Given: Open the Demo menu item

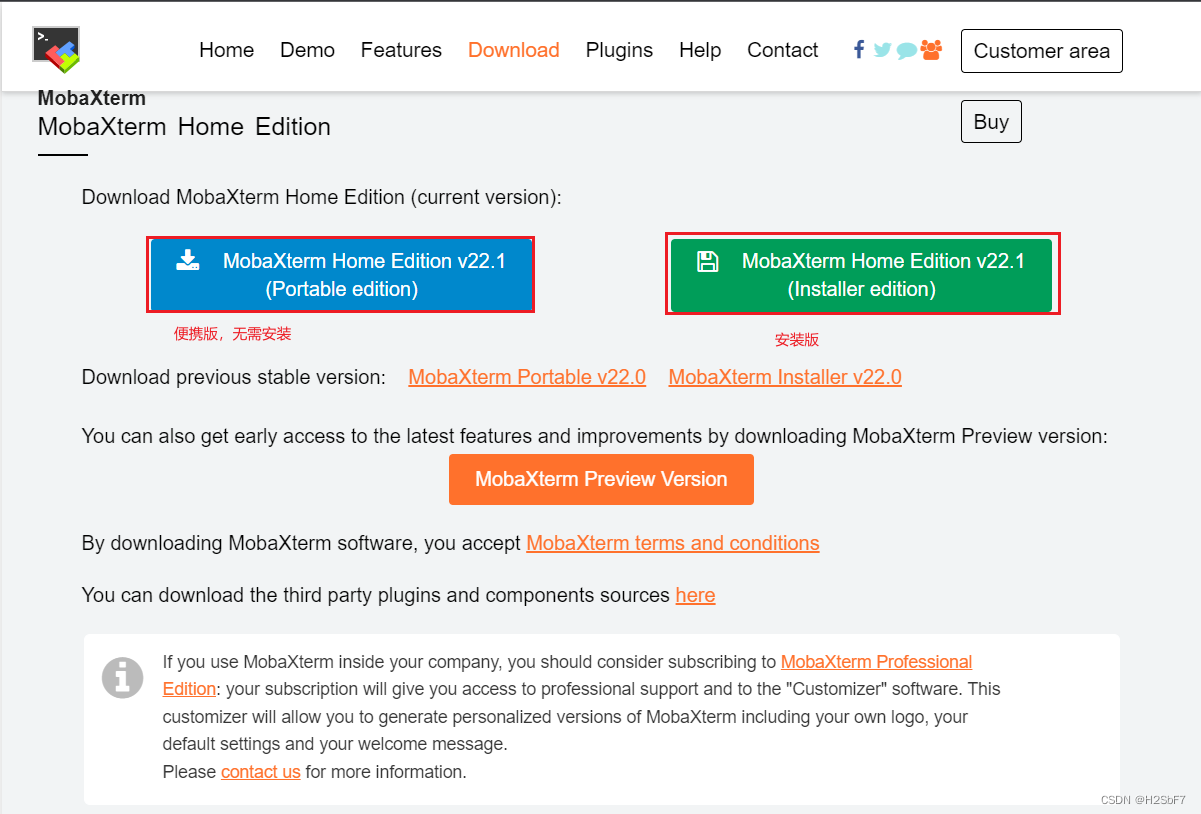Looking at the screenshot, I should (x=308, y=50).
